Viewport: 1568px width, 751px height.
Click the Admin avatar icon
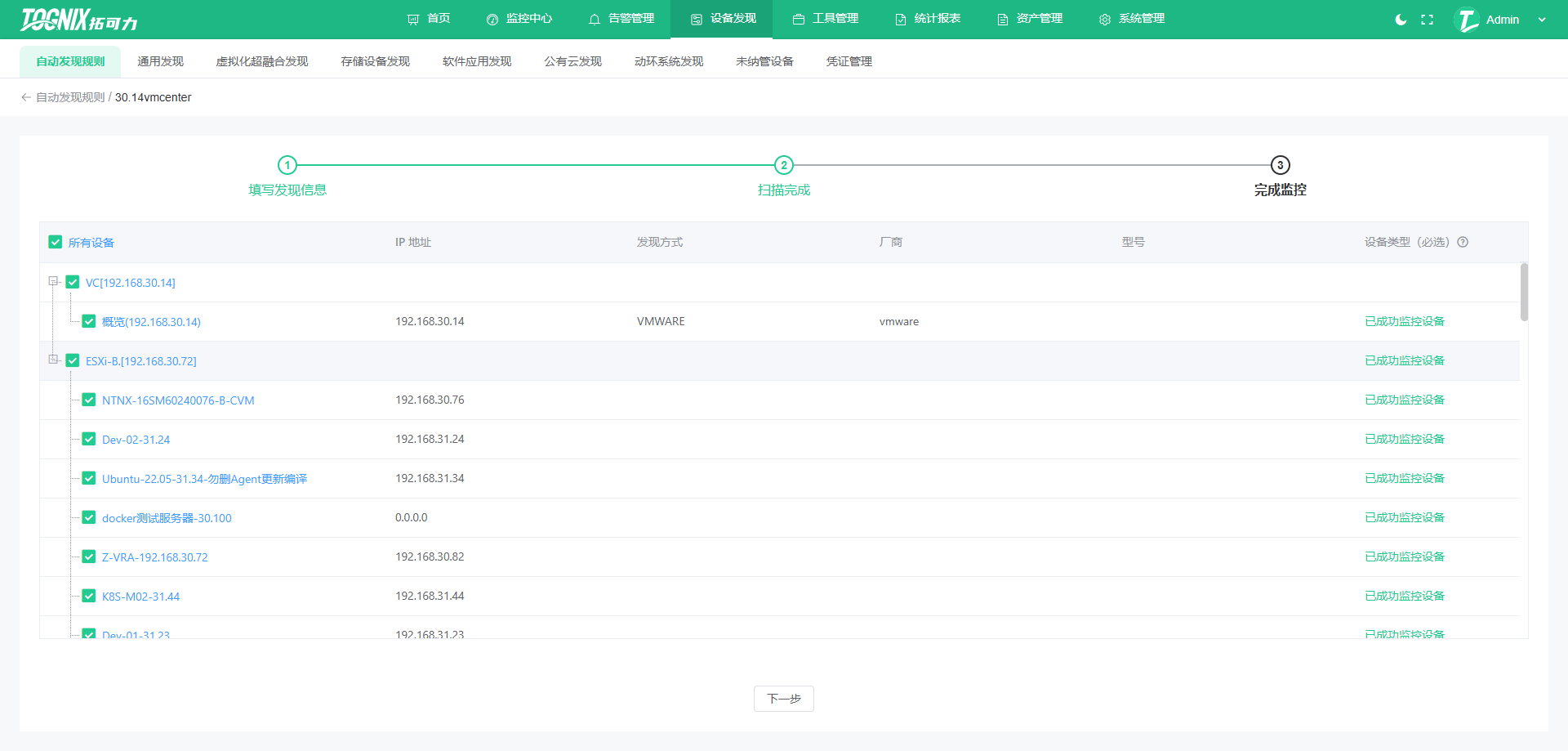(x=1468, y=20)
